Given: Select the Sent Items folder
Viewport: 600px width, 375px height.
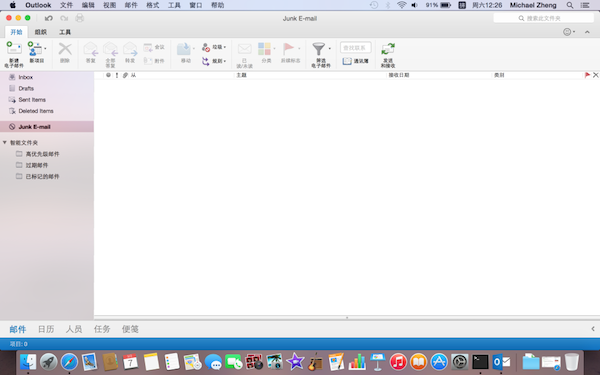Looking at the screenshot, I should click(47, 99).
